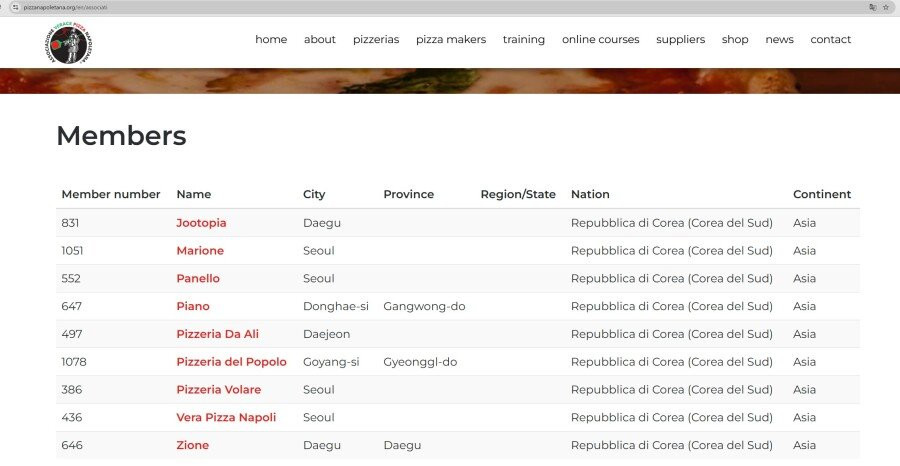
Task: Click the site info icon beside the URL
Action: click(15, 7)
